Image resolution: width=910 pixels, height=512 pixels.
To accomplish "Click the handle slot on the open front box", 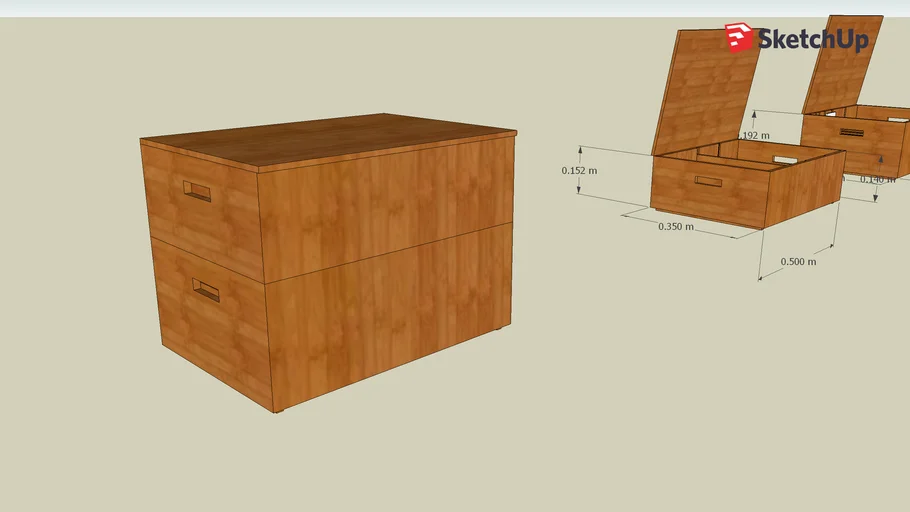I will [708, 181].
